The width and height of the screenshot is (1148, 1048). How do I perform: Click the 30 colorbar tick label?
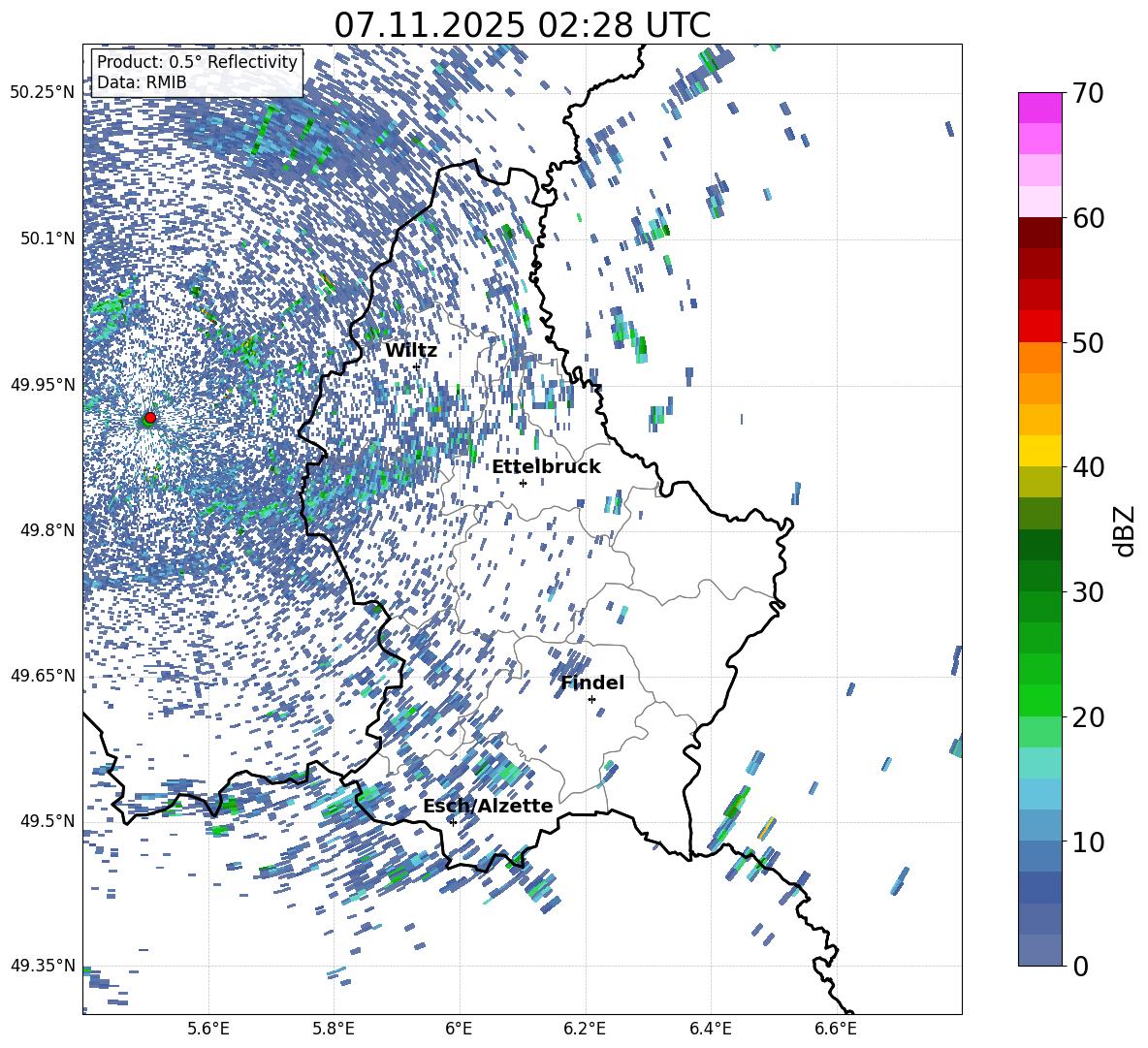pyautogui.click(x=1089, y=592)
